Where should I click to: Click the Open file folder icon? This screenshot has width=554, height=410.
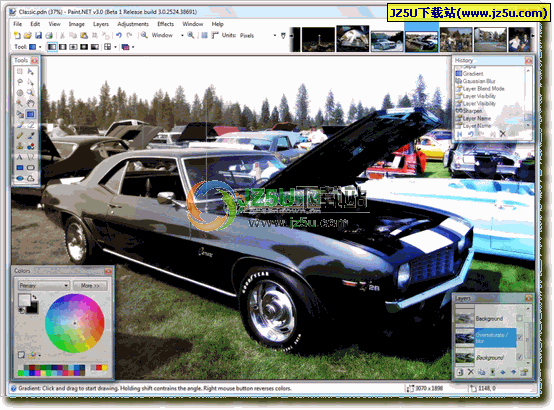pos(28,35)
